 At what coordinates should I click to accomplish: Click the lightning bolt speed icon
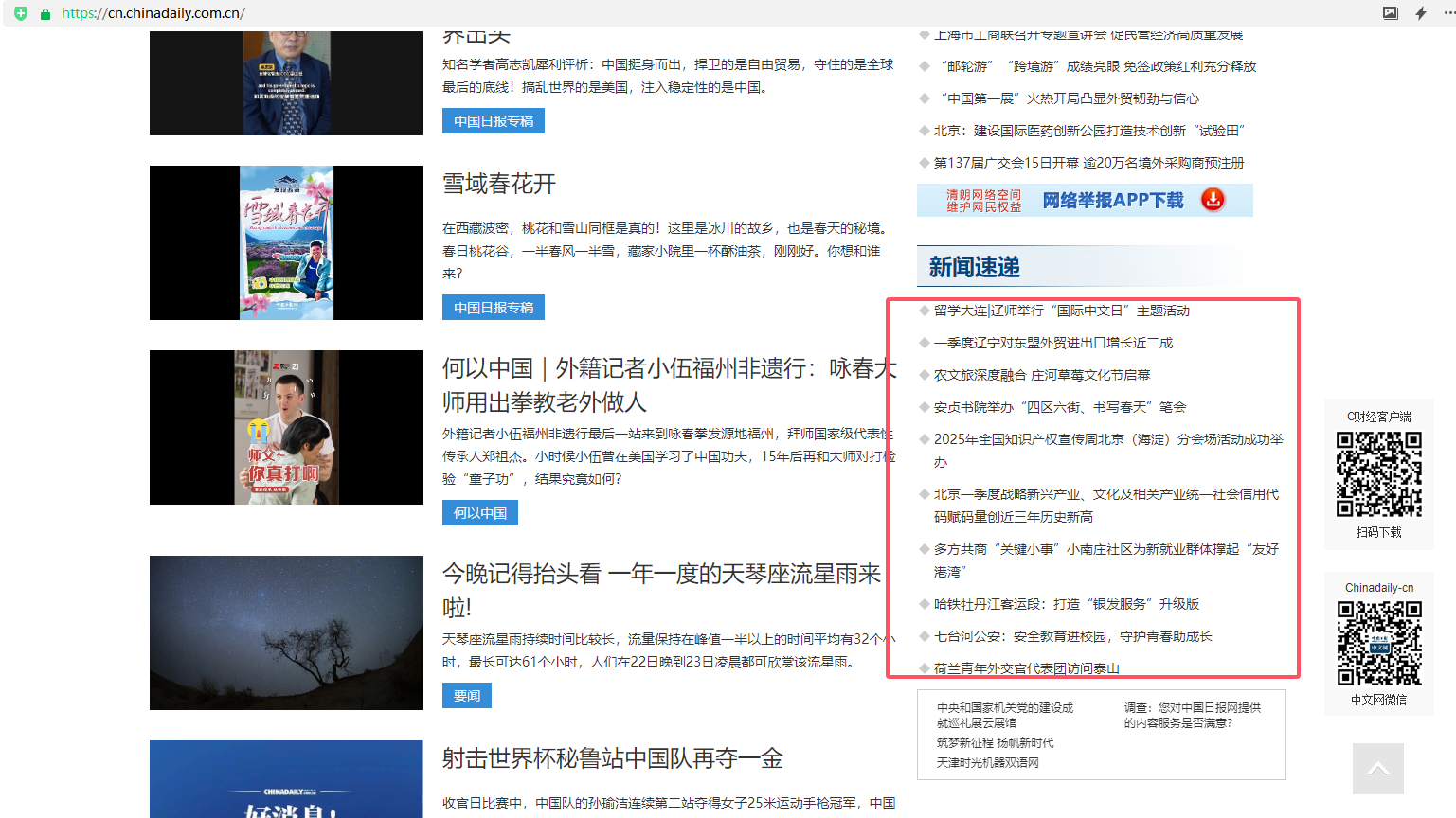pyautogui.click(x=1421, y=13)
